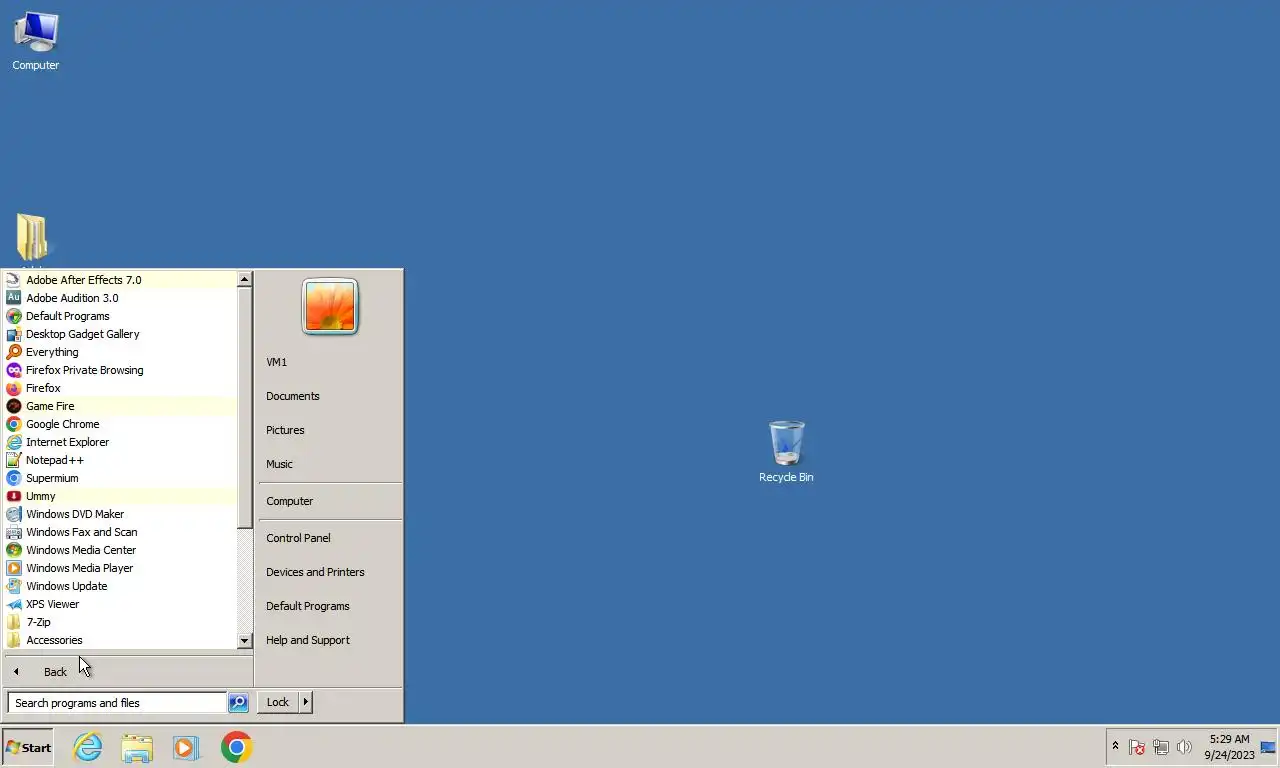
Task: Click the Chrome taskbar icon
Action: tap(236, 747)
